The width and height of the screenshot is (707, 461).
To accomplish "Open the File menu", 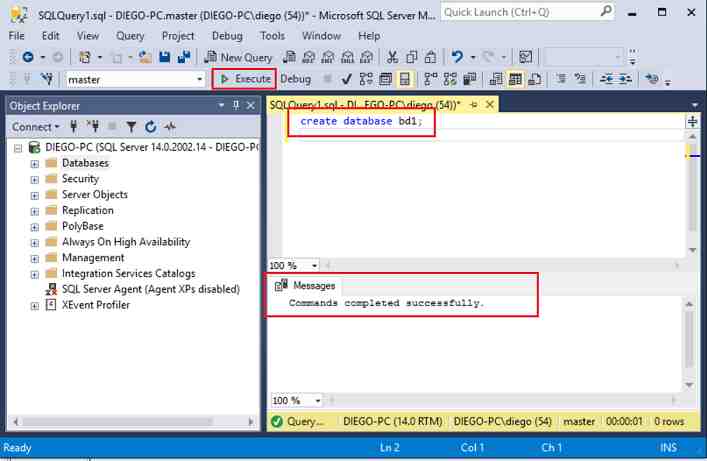I will click(17, 36).
